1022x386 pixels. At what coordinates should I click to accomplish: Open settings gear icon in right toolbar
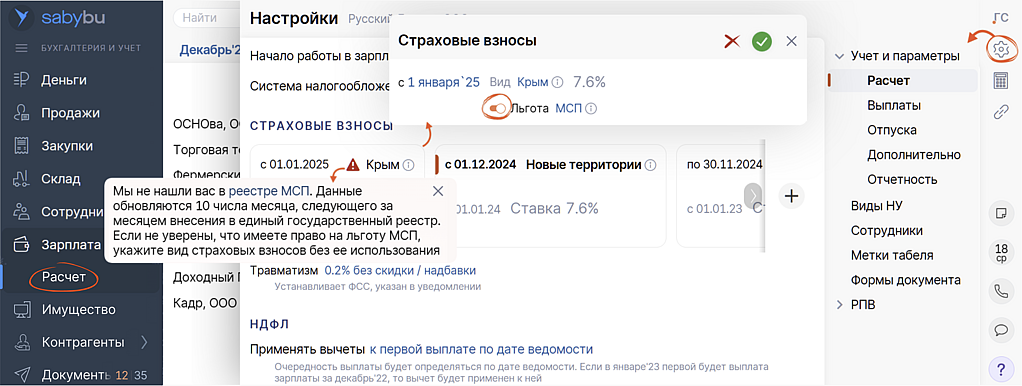999,48
